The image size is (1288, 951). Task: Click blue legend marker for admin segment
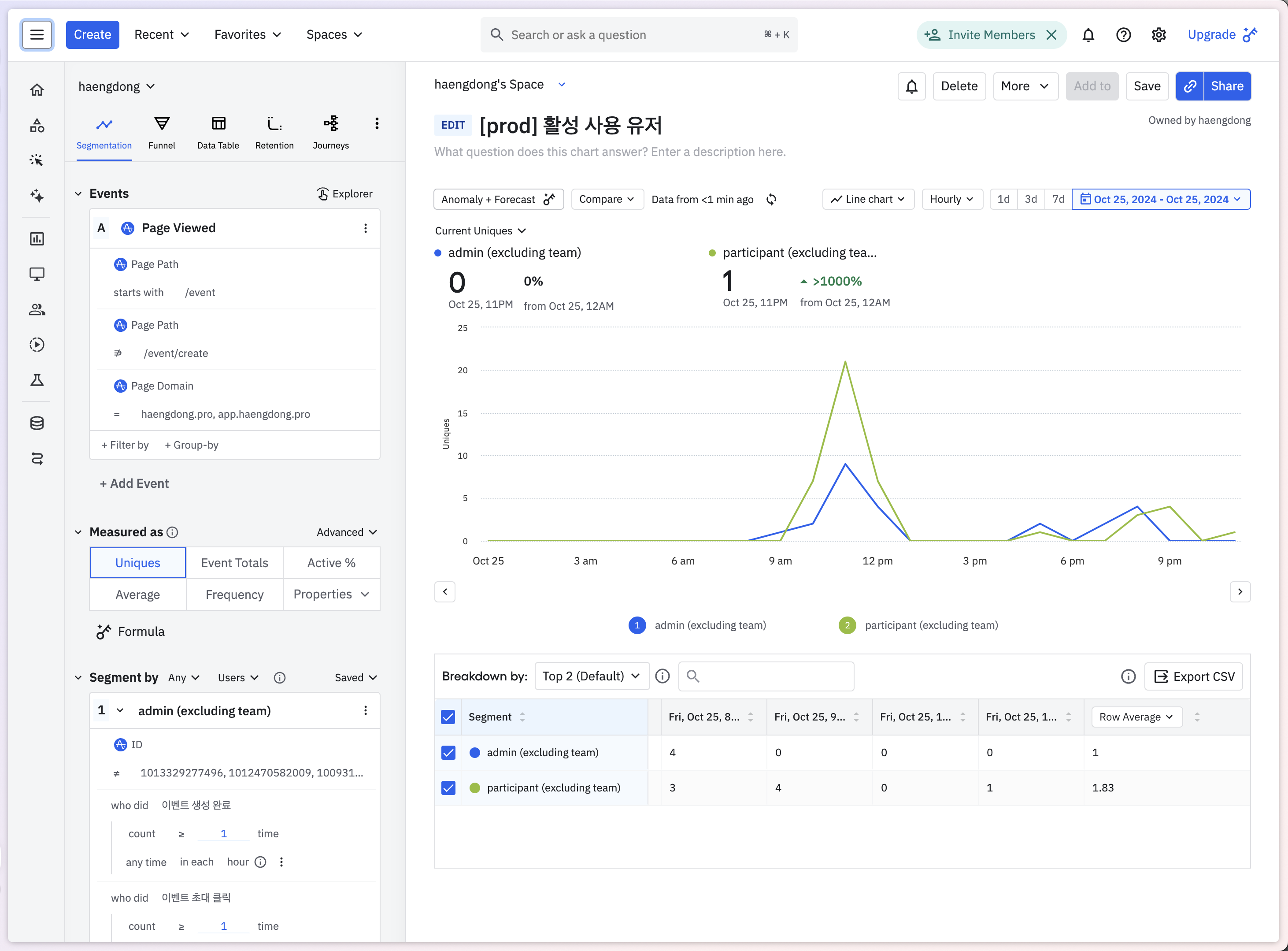(637, 626)
